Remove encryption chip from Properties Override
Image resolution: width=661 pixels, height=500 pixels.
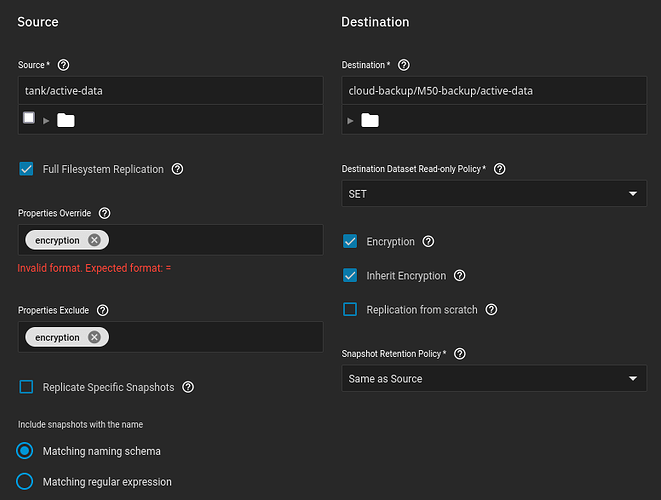pyautogui.click(x=94, y=240)
